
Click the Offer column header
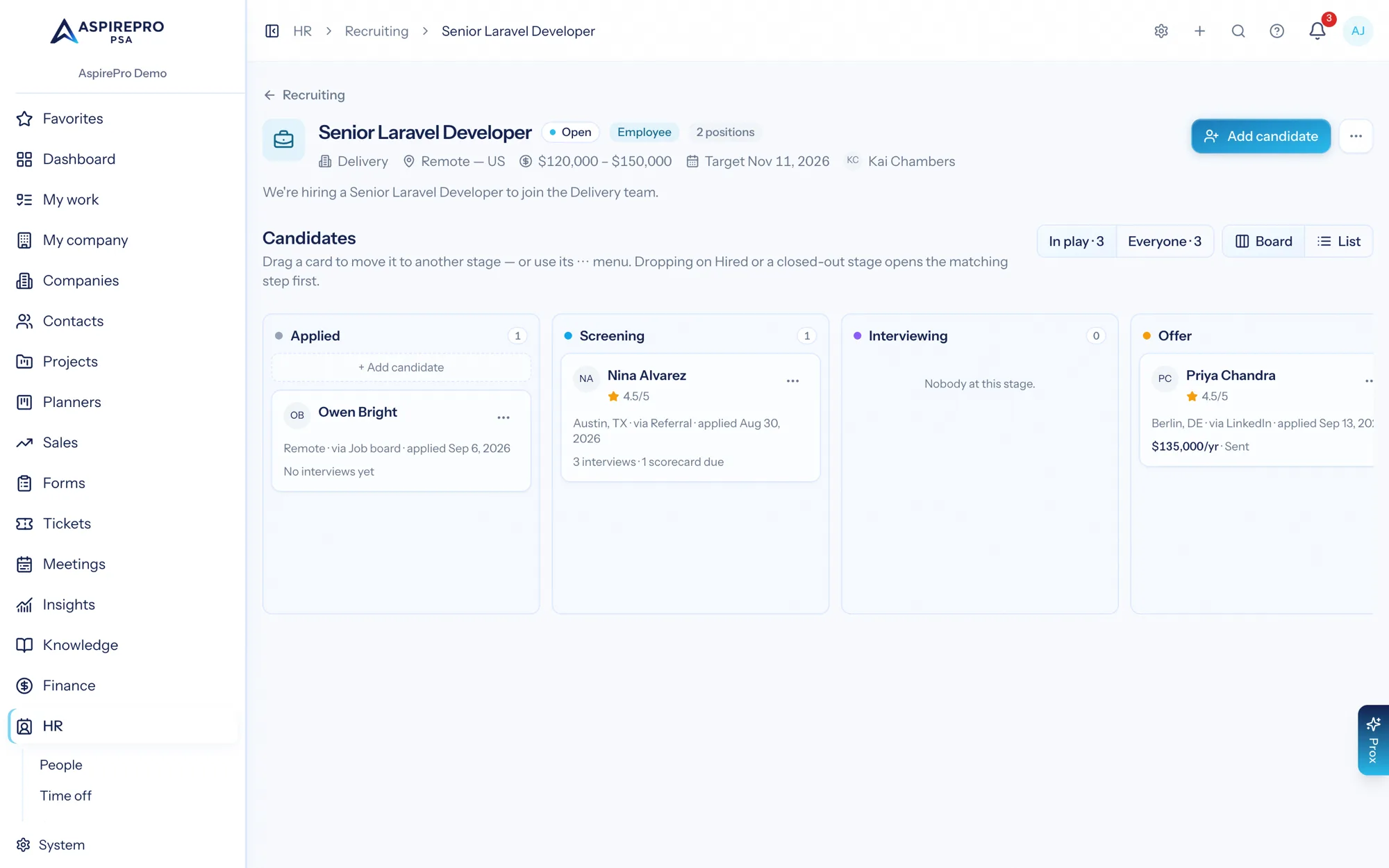(x=1174, y=335)
